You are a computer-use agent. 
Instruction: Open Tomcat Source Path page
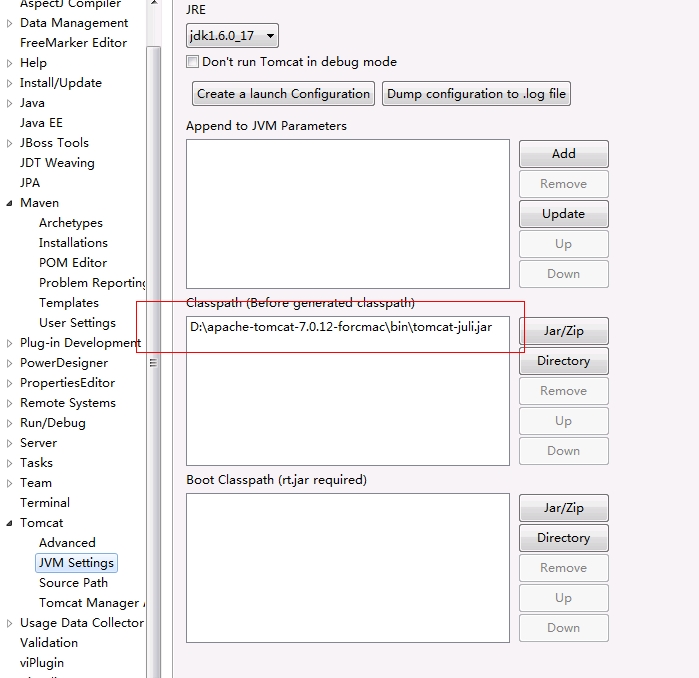point(74,583)
